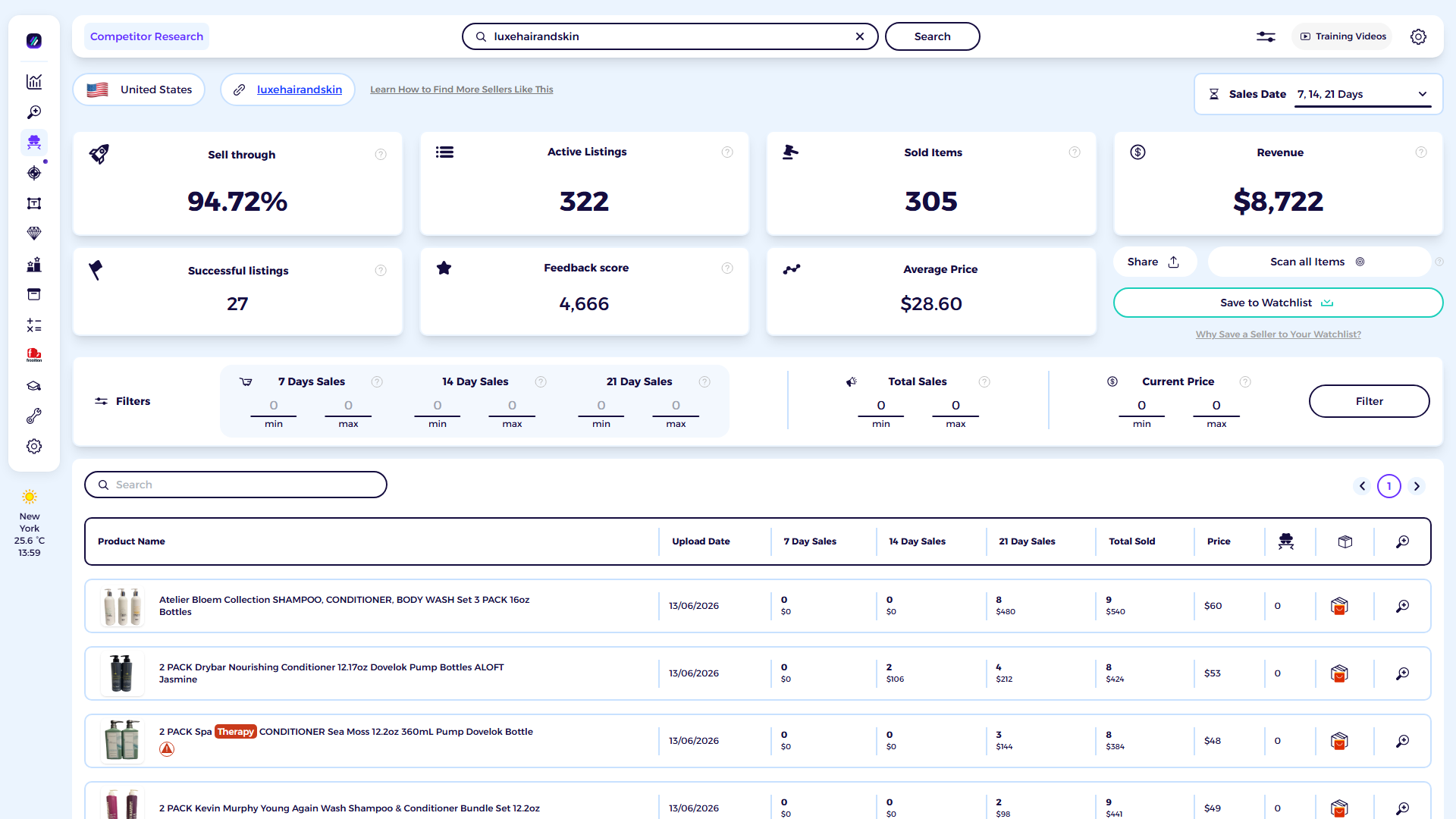Show help for 7 Days Sales filter

[377, 382]
